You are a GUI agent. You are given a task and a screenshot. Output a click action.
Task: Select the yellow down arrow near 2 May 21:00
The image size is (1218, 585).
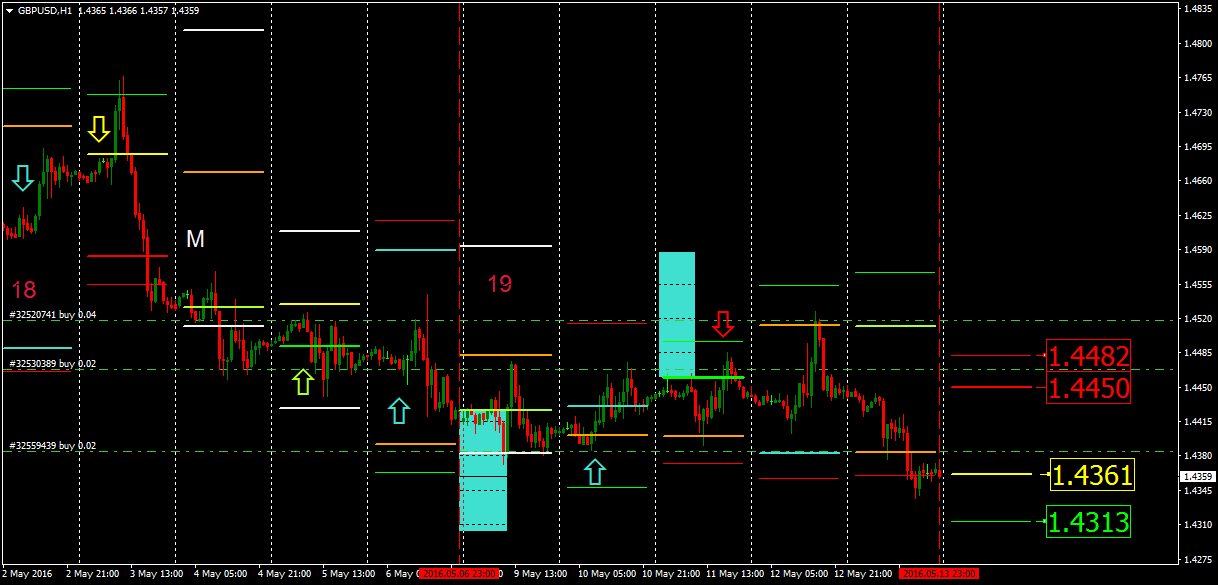pos(98,128)
